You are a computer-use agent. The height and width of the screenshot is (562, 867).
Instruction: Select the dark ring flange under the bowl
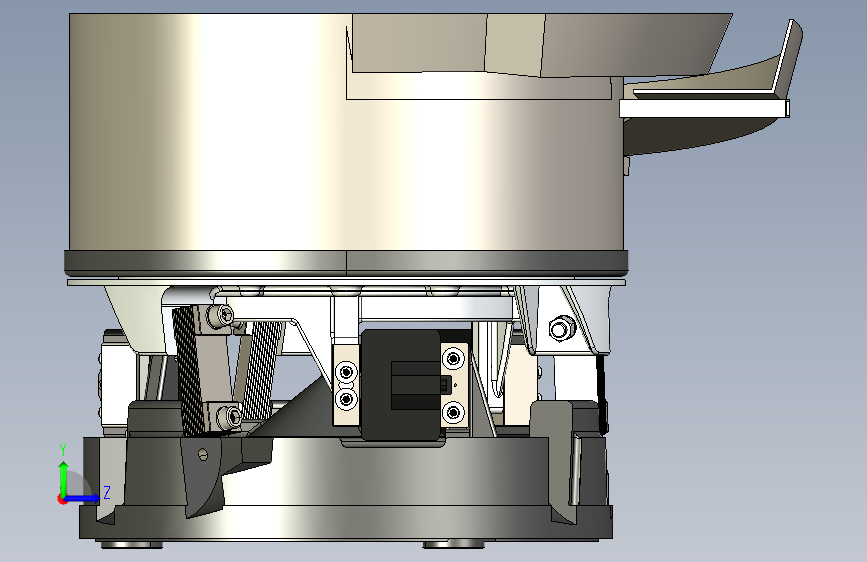click(346, 262)
